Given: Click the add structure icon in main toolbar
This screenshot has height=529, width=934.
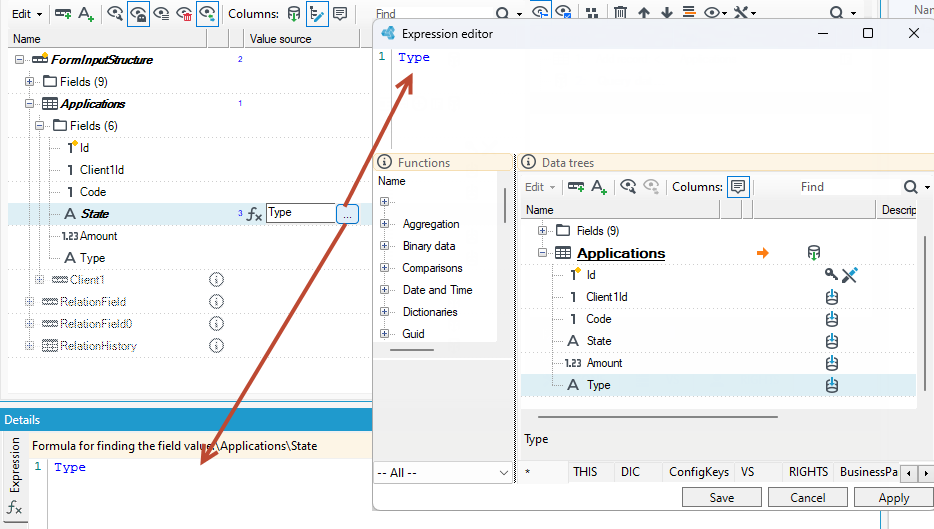Looking at the screenshot, I should click(x=63, y=14).
